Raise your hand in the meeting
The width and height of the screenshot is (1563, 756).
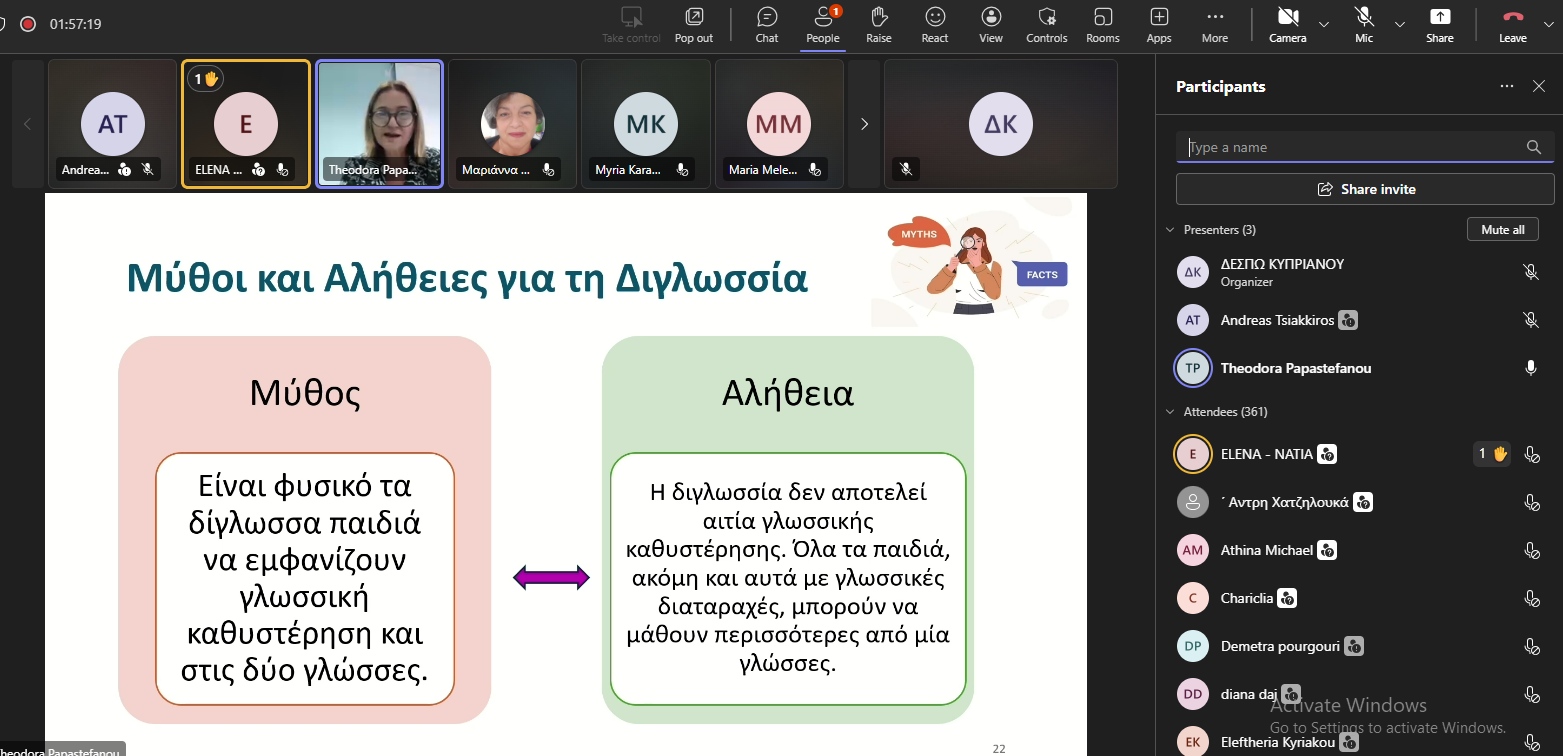(x=879, y=24)
